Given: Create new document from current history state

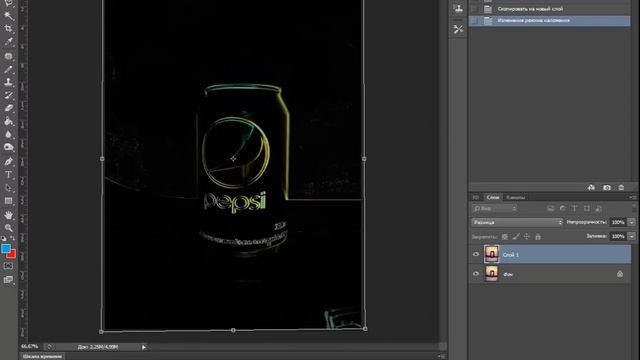Looking at the screenshot, I should tap(591, 187).
